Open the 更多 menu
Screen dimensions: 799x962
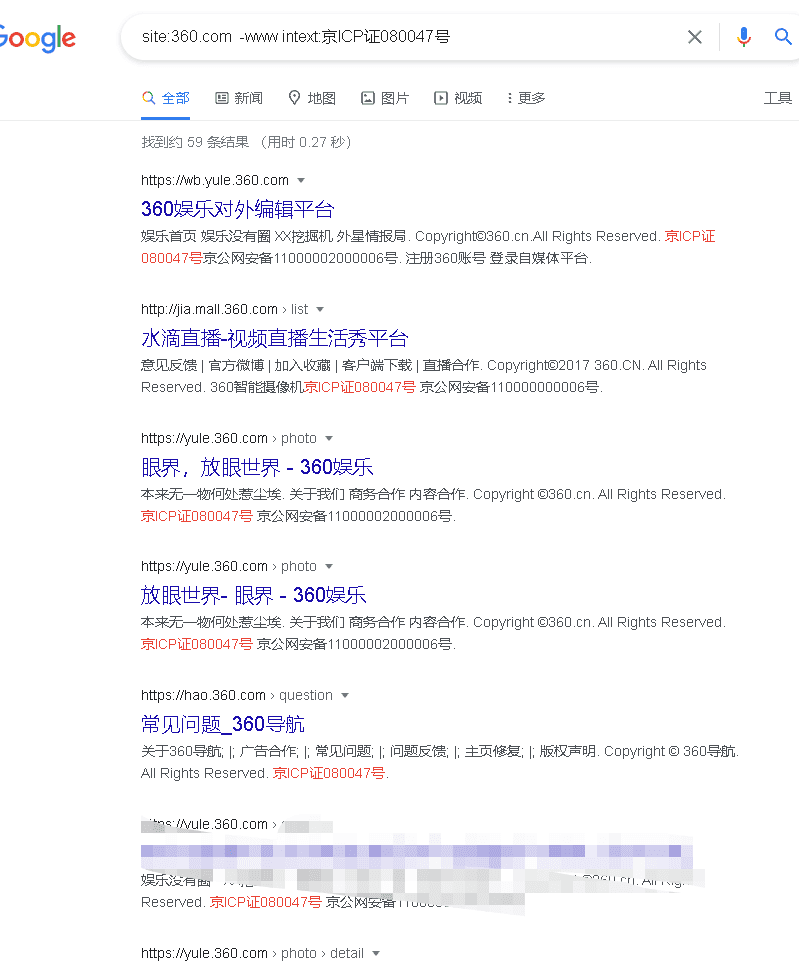coord(526,98)
